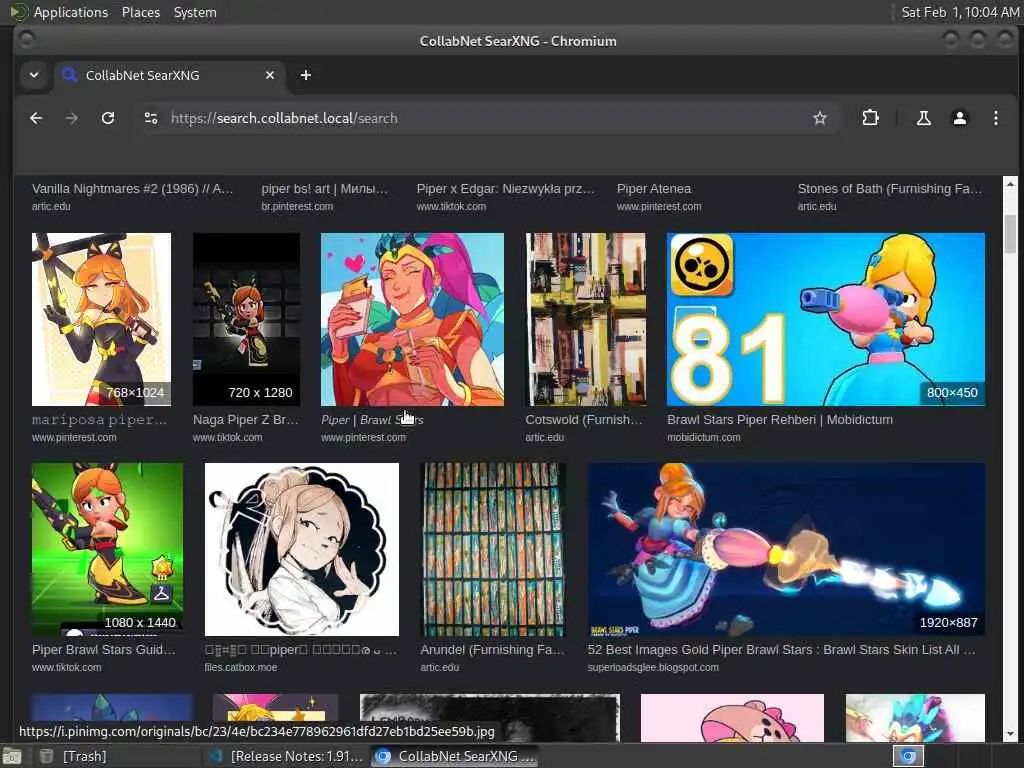
Task: Click the Naga Piper Z Br... title
Action: [x=246, y=420]
